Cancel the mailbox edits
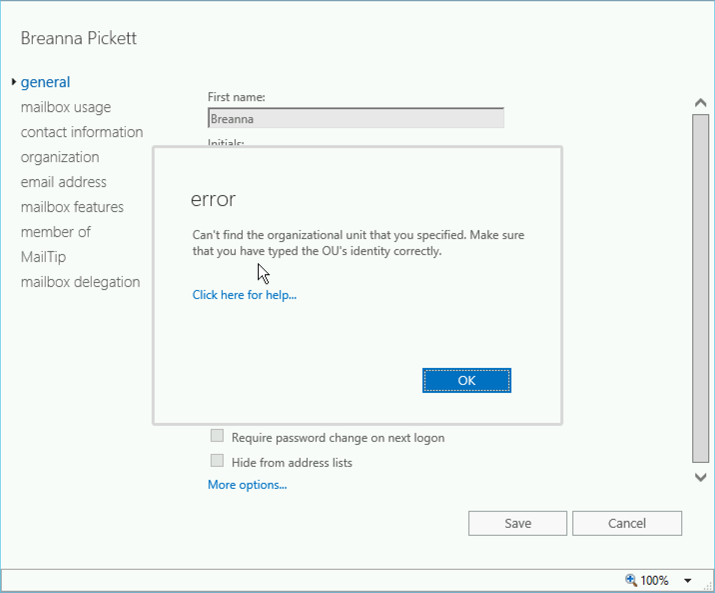Screen dimensions: 715x593 click(x=627, y=523)
